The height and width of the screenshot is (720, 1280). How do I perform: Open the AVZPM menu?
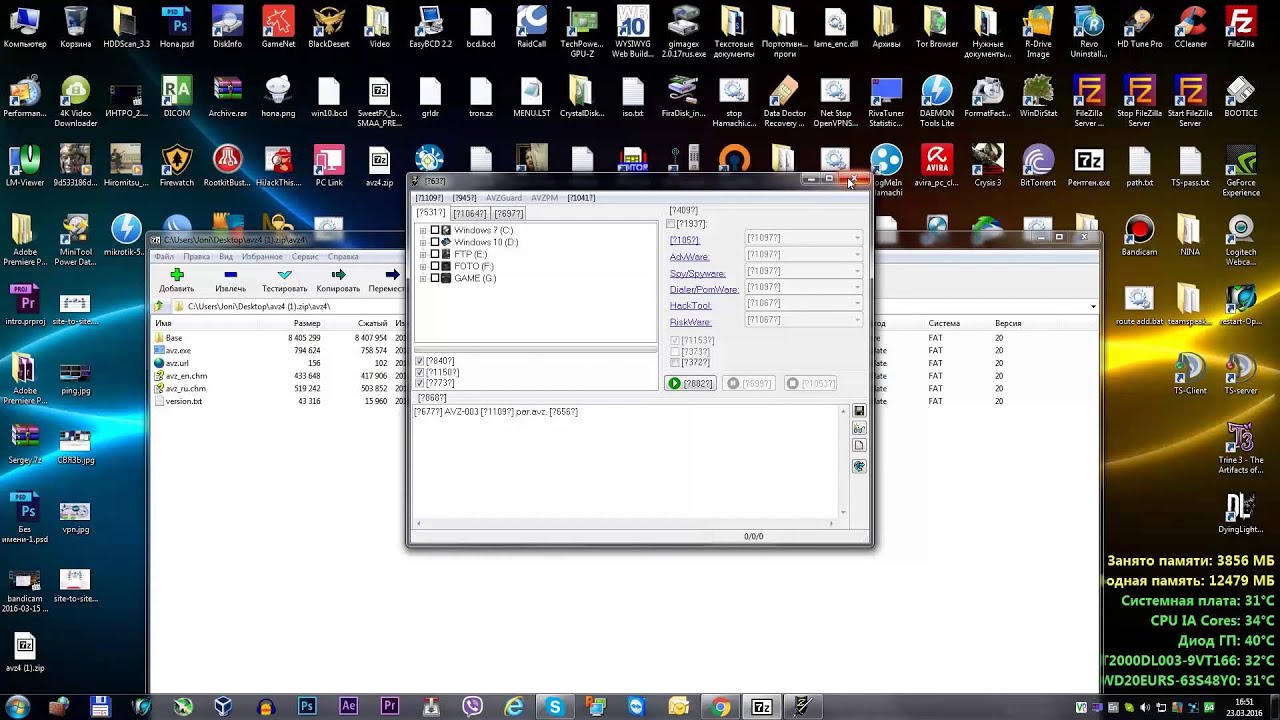pos(544,198)
